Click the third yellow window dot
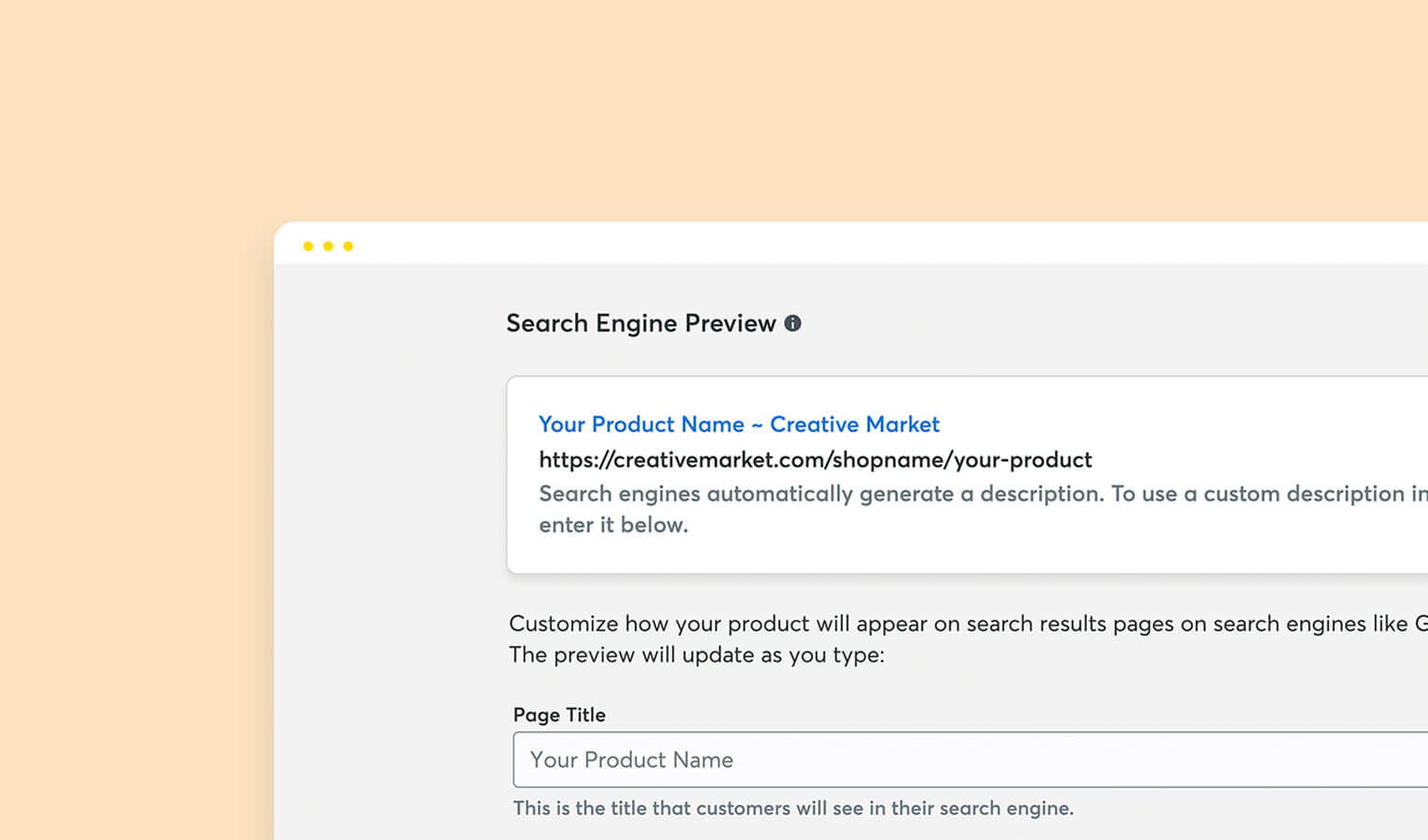The width and height of the screenshot is (1428, 840). pos(348,246)
